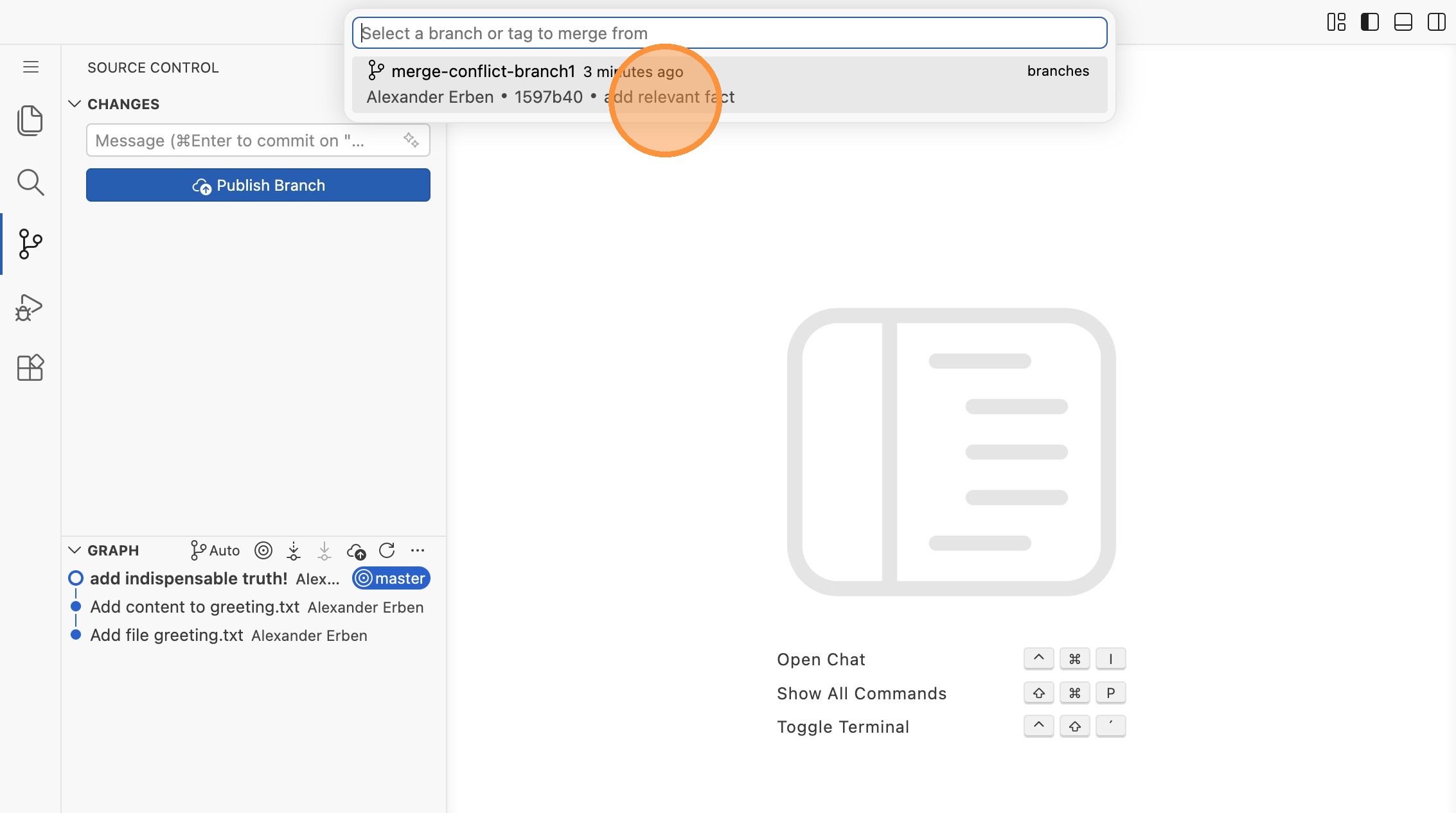Toggle the primary side bar
1456x813 pixels.
1370,22
